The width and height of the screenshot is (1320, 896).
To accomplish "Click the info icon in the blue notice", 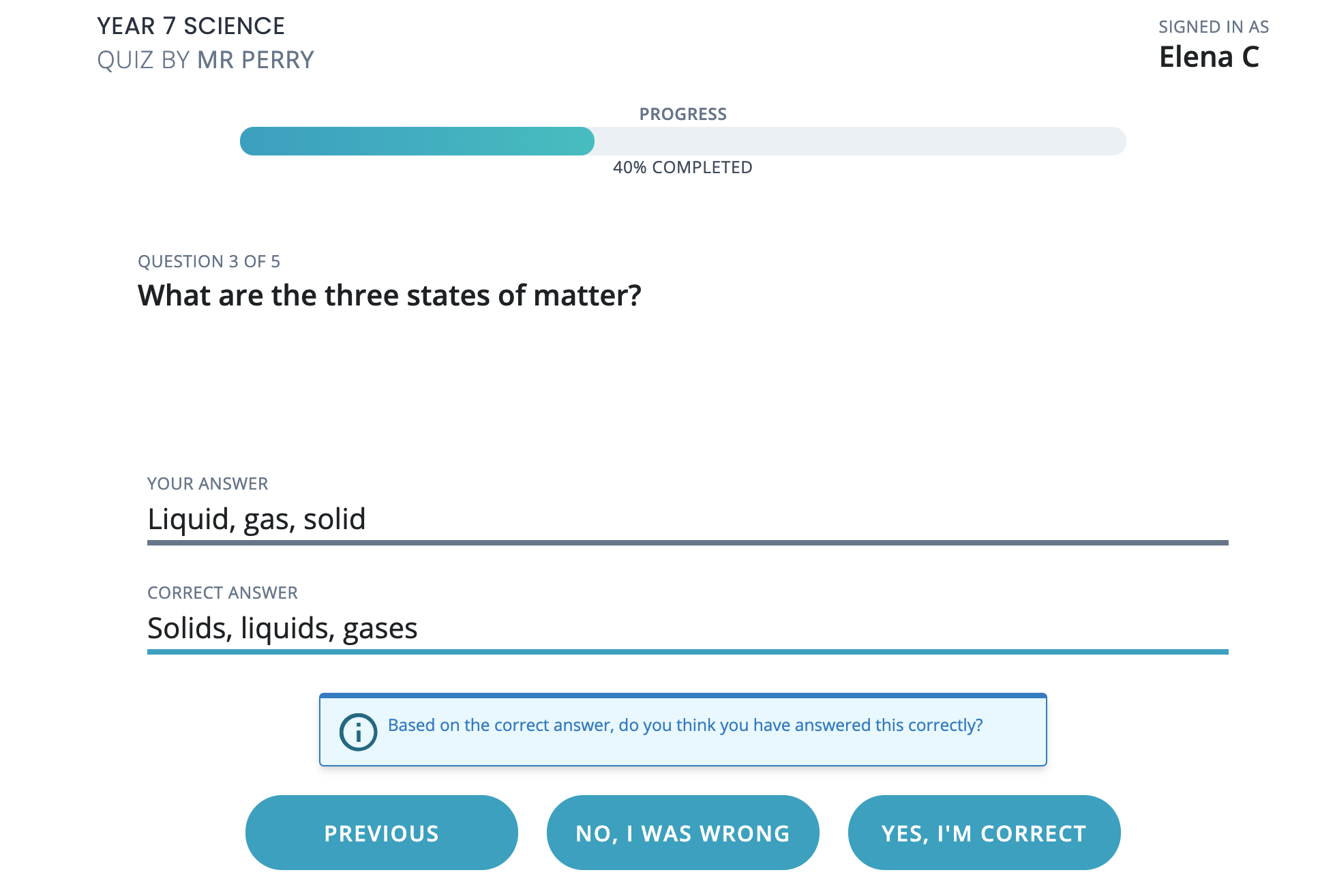I will (x=358, y=732).
